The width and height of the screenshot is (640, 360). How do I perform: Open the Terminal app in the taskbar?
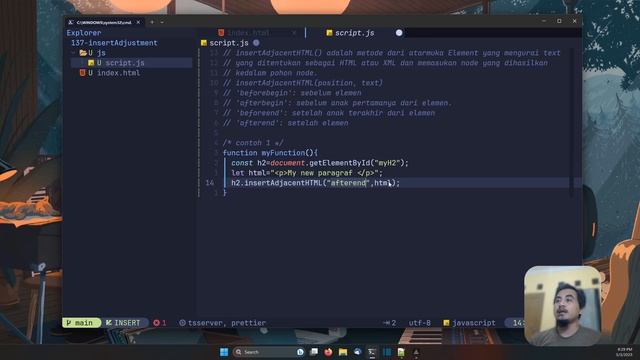[x=372, y=352]
